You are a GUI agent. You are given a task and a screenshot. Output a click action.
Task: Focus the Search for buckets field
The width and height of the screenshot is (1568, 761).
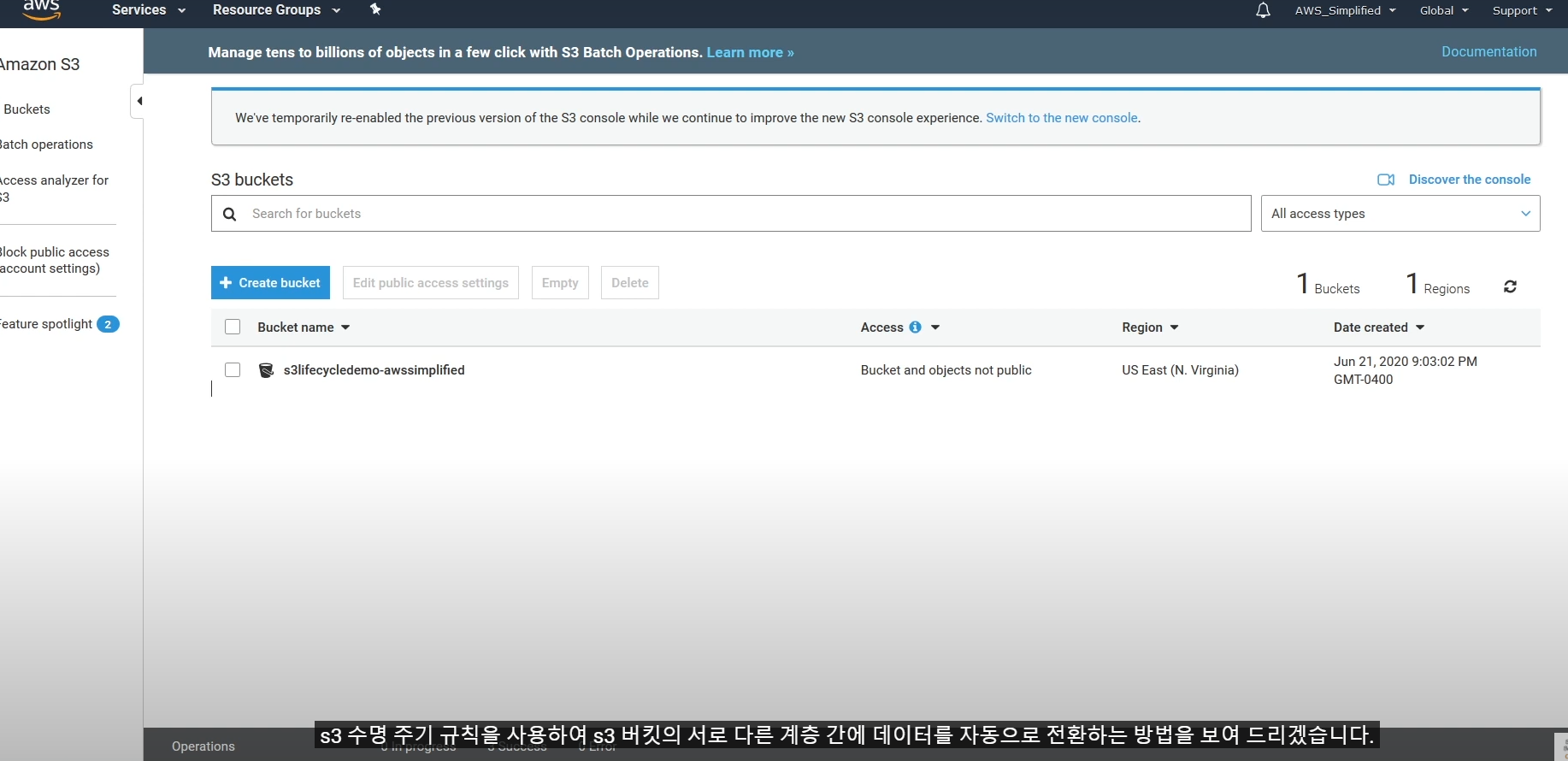tap(731, 214)
